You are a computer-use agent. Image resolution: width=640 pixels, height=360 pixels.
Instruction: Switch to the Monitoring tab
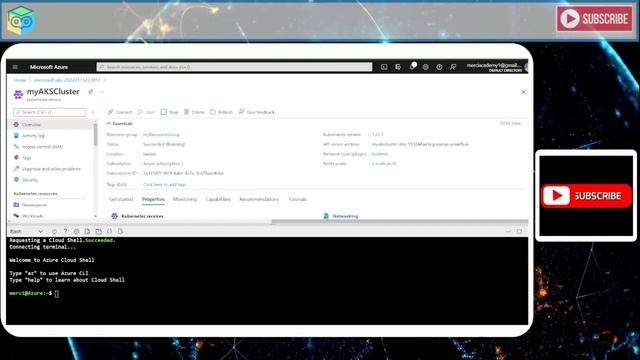[185, 199]
